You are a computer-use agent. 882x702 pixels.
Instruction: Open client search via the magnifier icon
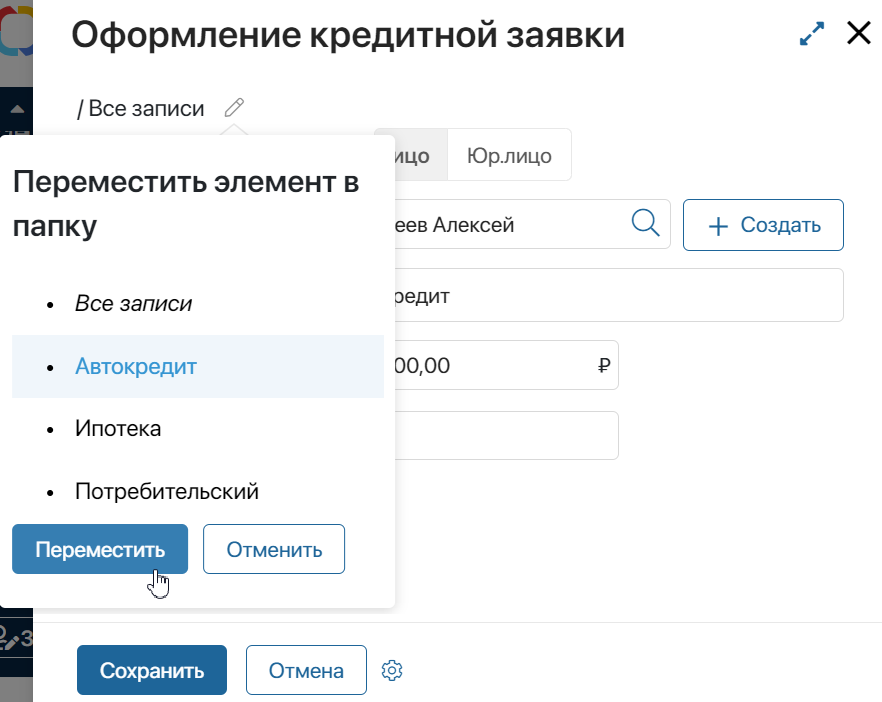click(x=645, y=224)
